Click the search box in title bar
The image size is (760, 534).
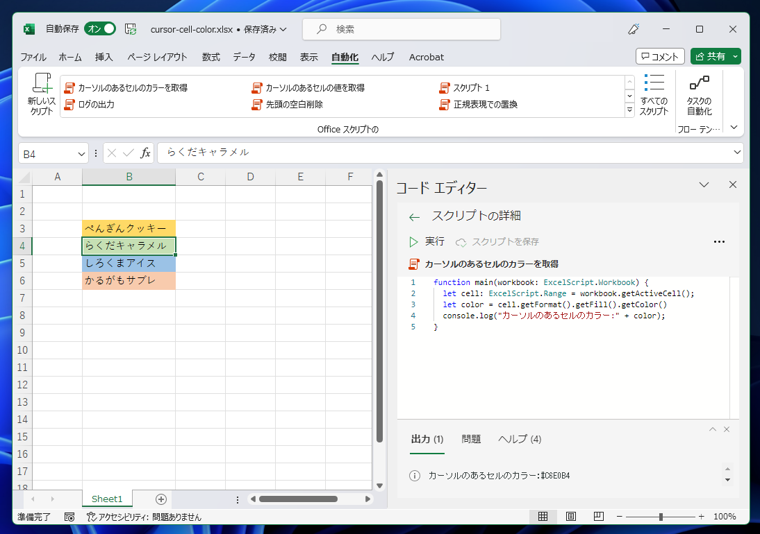click(x=401, y=30)
